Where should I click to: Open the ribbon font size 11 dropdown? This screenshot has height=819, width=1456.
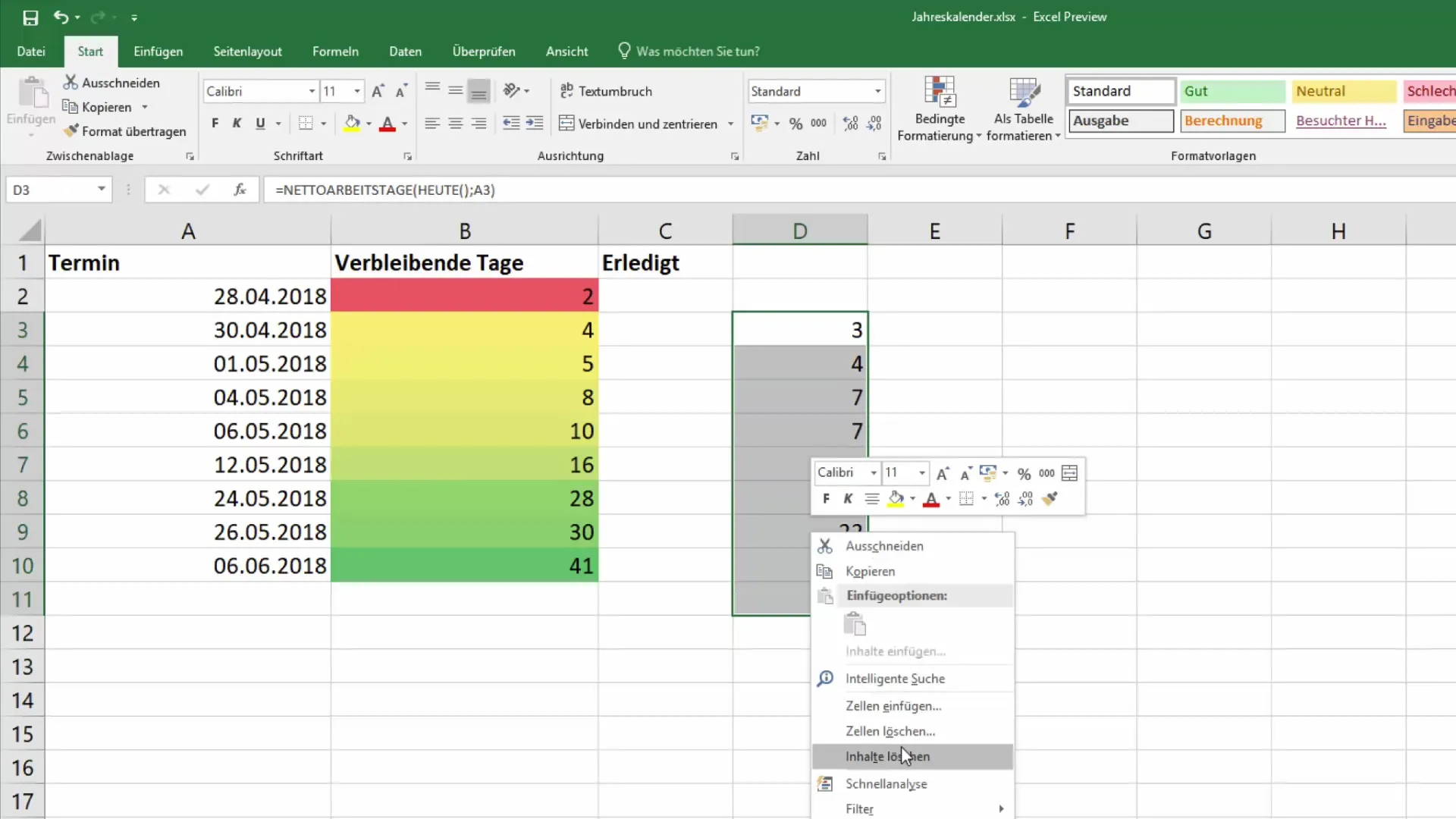tap(357, 91)
